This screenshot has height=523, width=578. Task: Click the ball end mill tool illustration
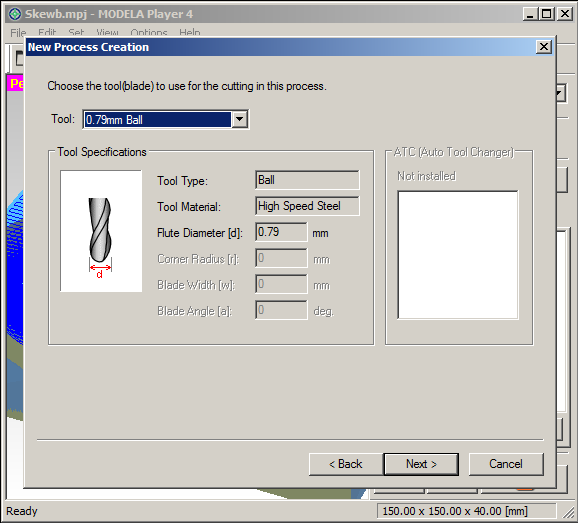point(101,231)
